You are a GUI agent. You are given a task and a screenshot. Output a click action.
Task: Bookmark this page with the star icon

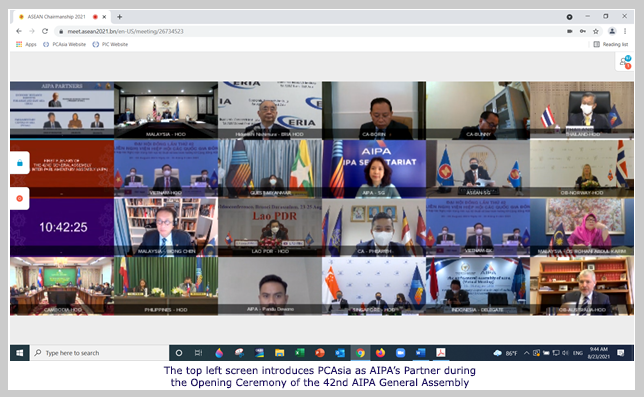(x=596, y=31)
